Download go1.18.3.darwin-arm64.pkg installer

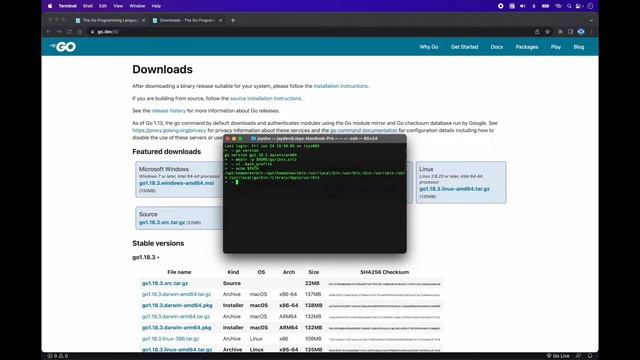(x=176, y=328)
